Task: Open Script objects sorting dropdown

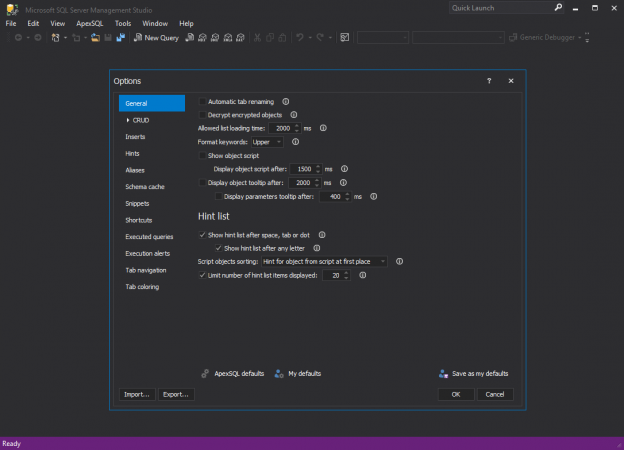Action: click(324, 261)
